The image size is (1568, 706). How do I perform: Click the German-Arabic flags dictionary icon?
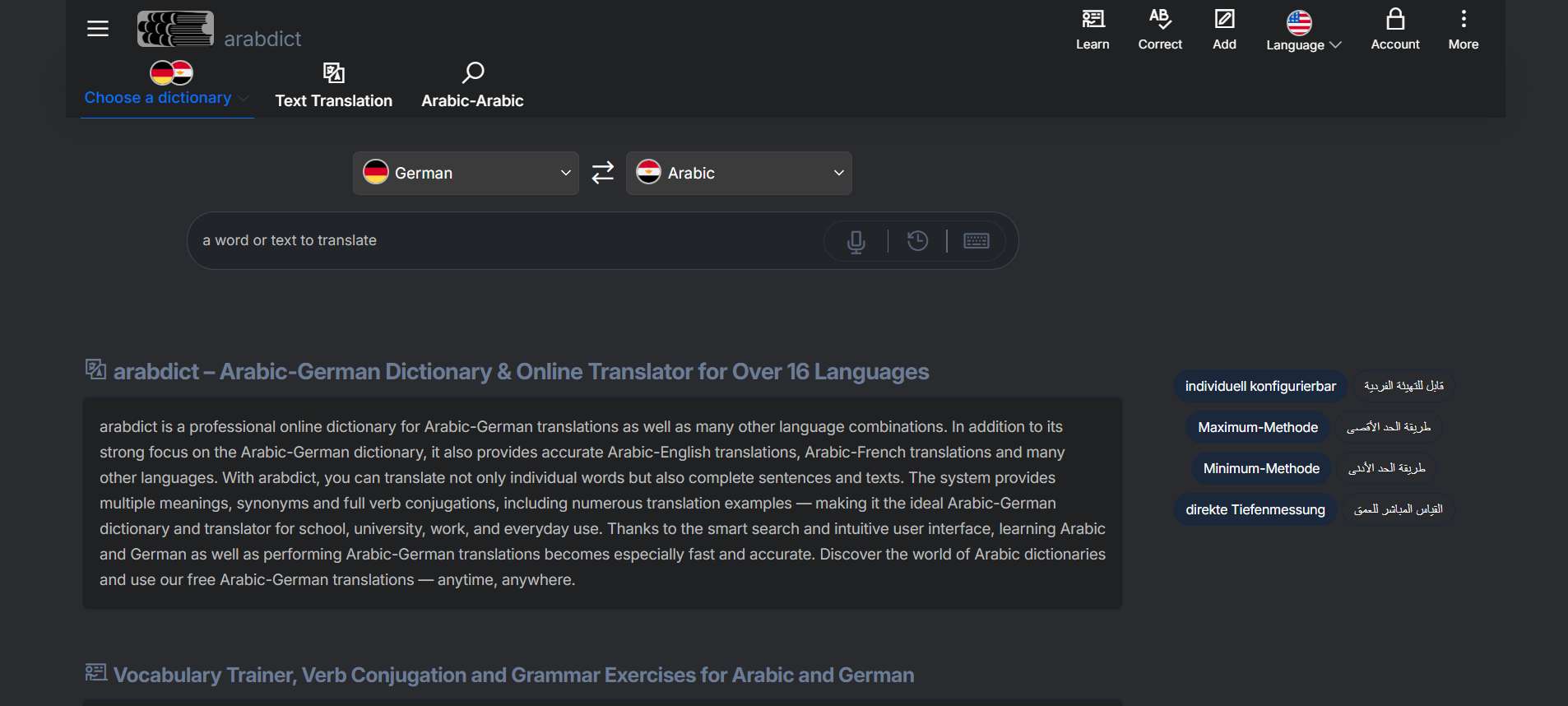point(171,73)
